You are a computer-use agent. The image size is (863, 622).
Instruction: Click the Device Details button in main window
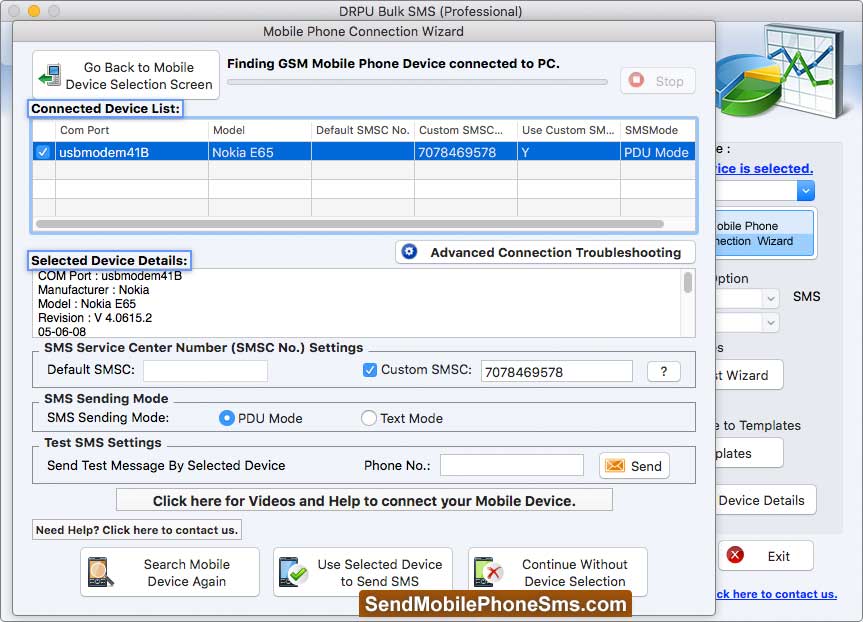pyautogui.click(x=766, y=500)
